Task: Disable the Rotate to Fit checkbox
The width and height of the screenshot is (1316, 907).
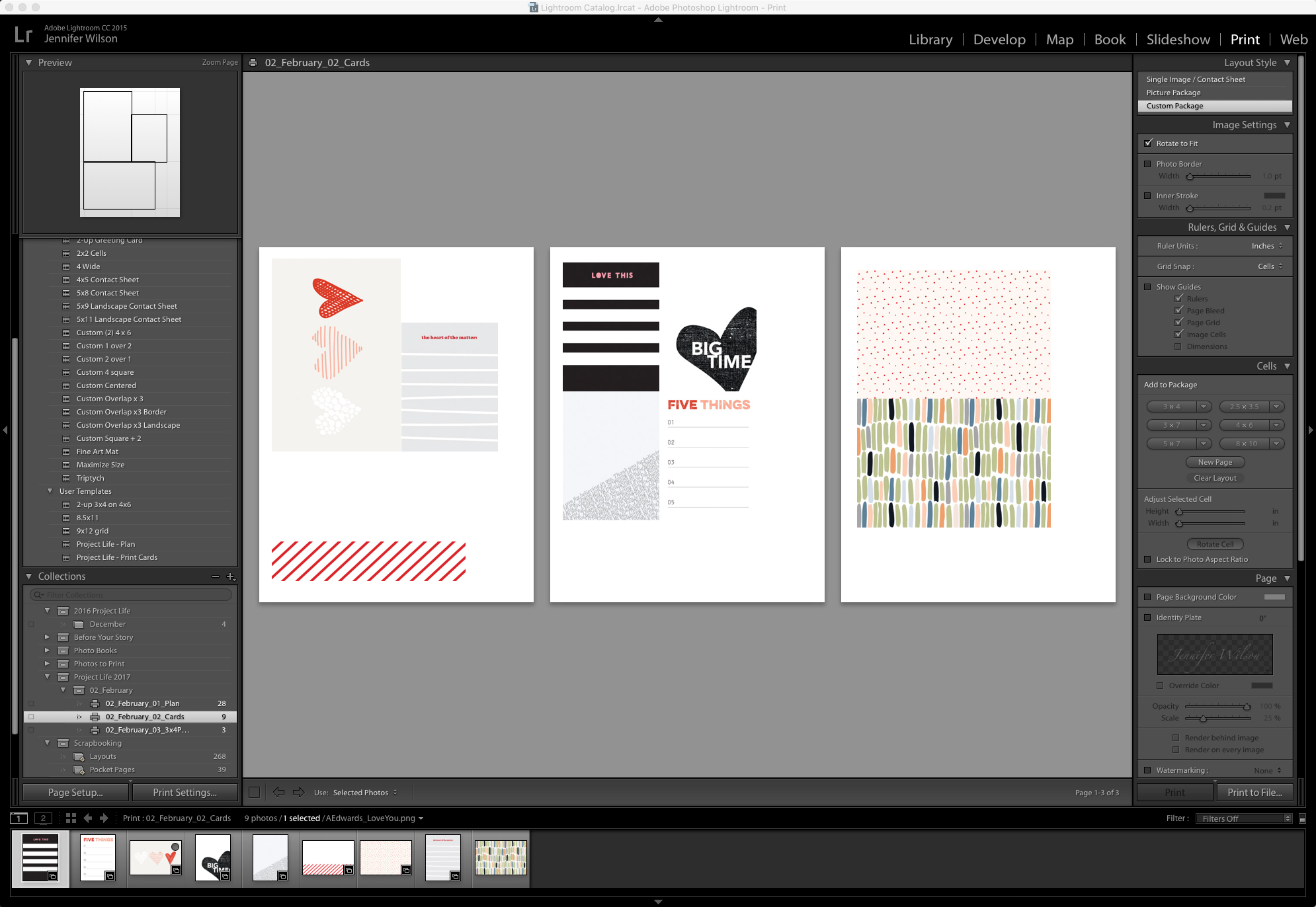Action: 1148,143
